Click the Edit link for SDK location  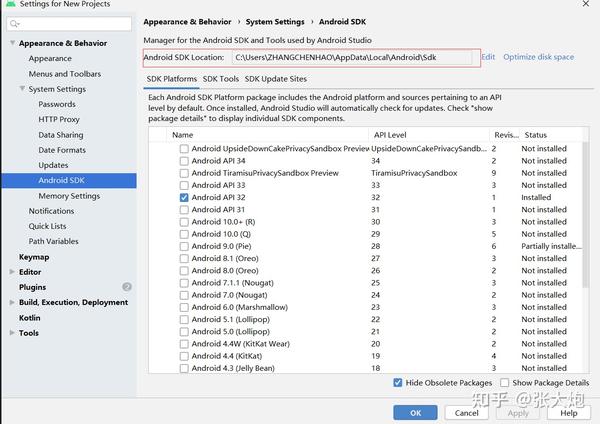tap(488, 58)
